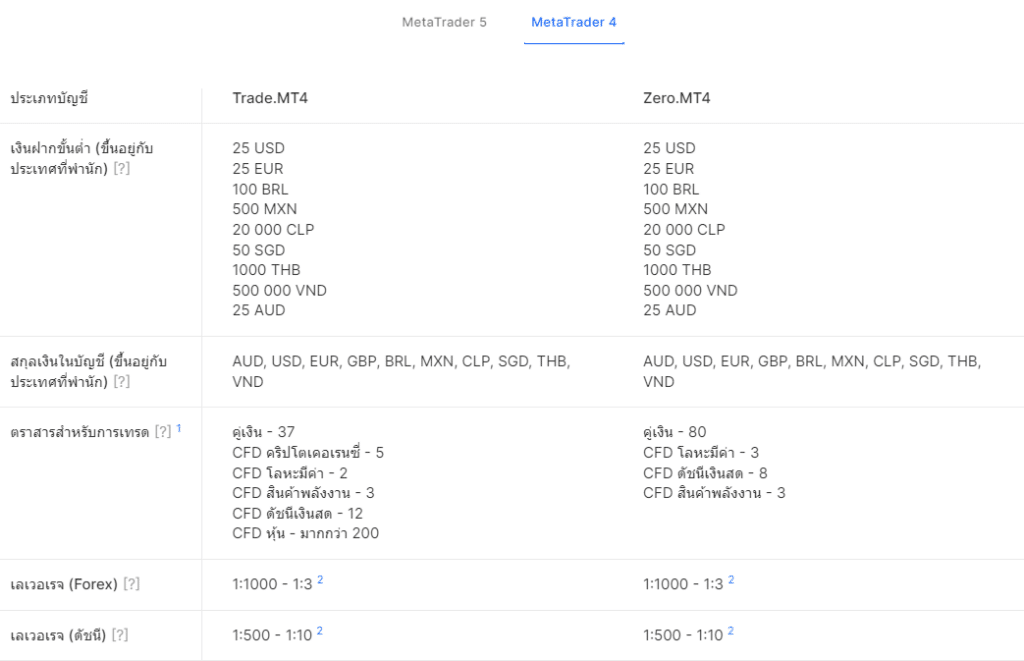1024x661 pixels.
Task: Click footnote 1 beside trading instruments
Action: 179,428
